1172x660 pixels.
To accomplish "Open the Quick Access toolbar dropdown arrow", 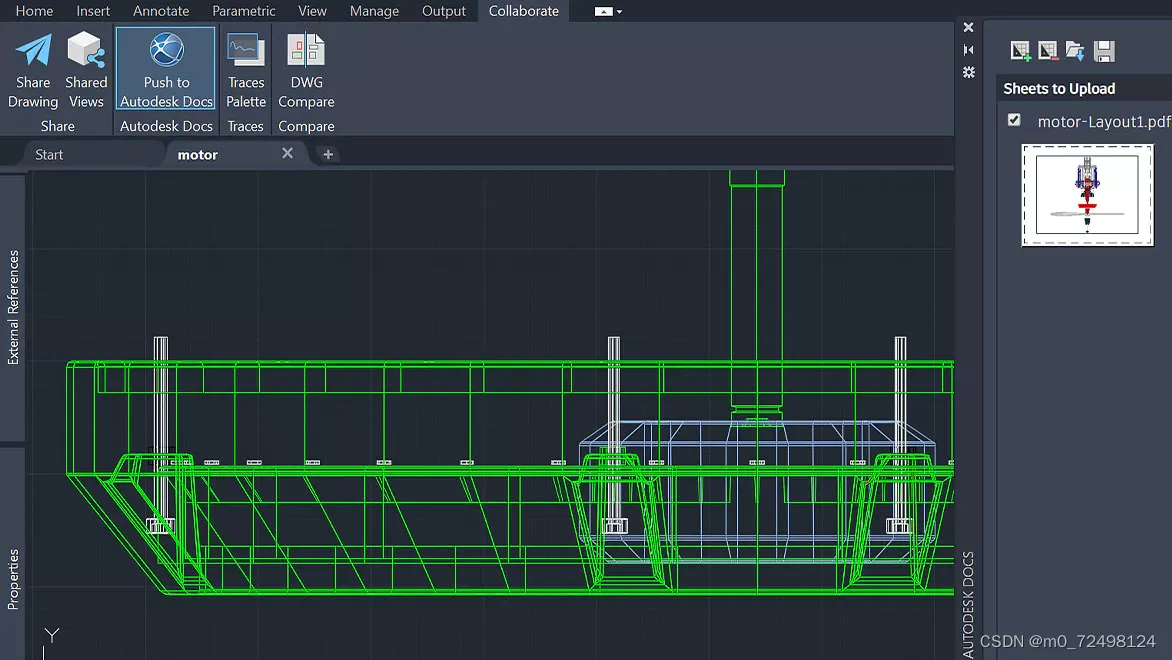I will click(x=620, y=11).
